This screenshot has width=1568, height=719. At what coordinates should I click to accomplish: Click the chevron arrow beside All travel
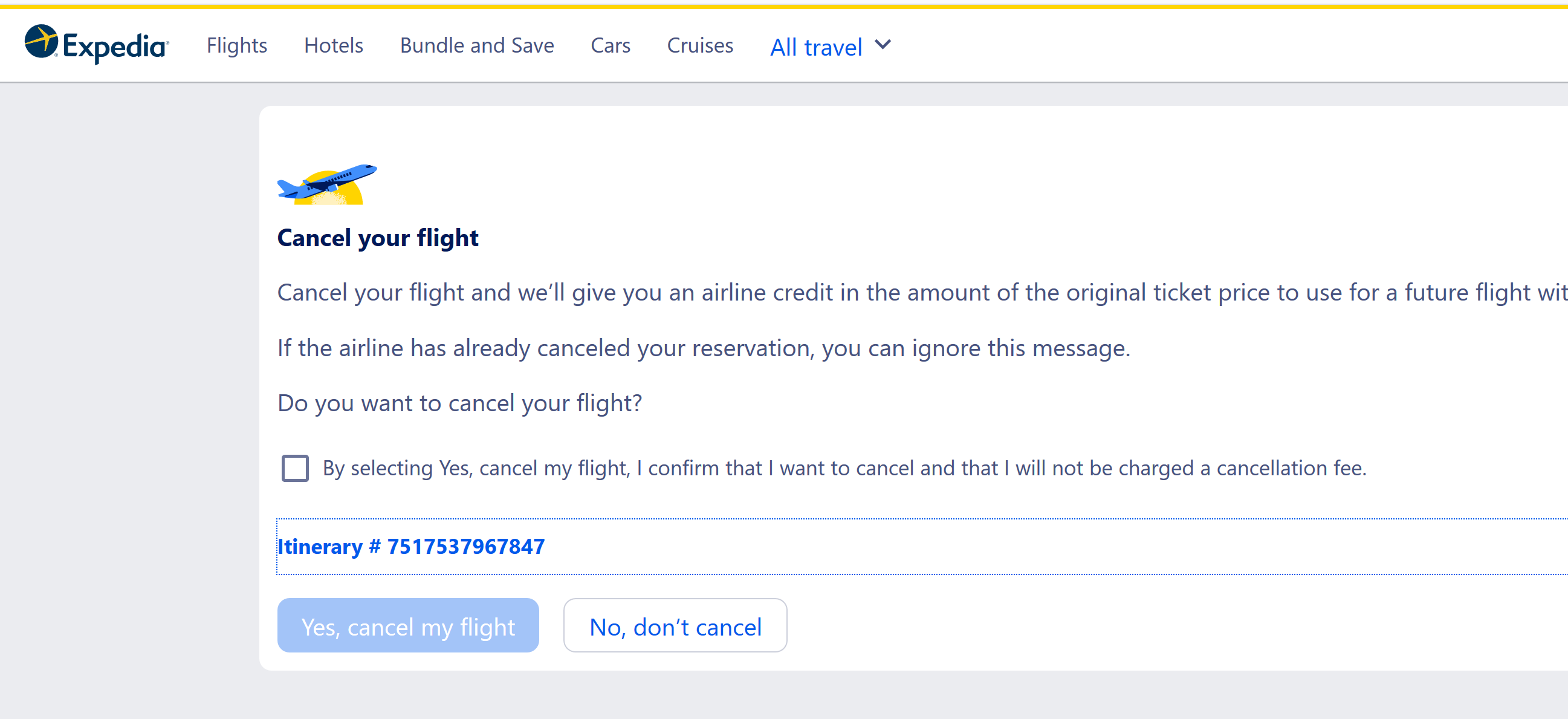click(883, 44)
